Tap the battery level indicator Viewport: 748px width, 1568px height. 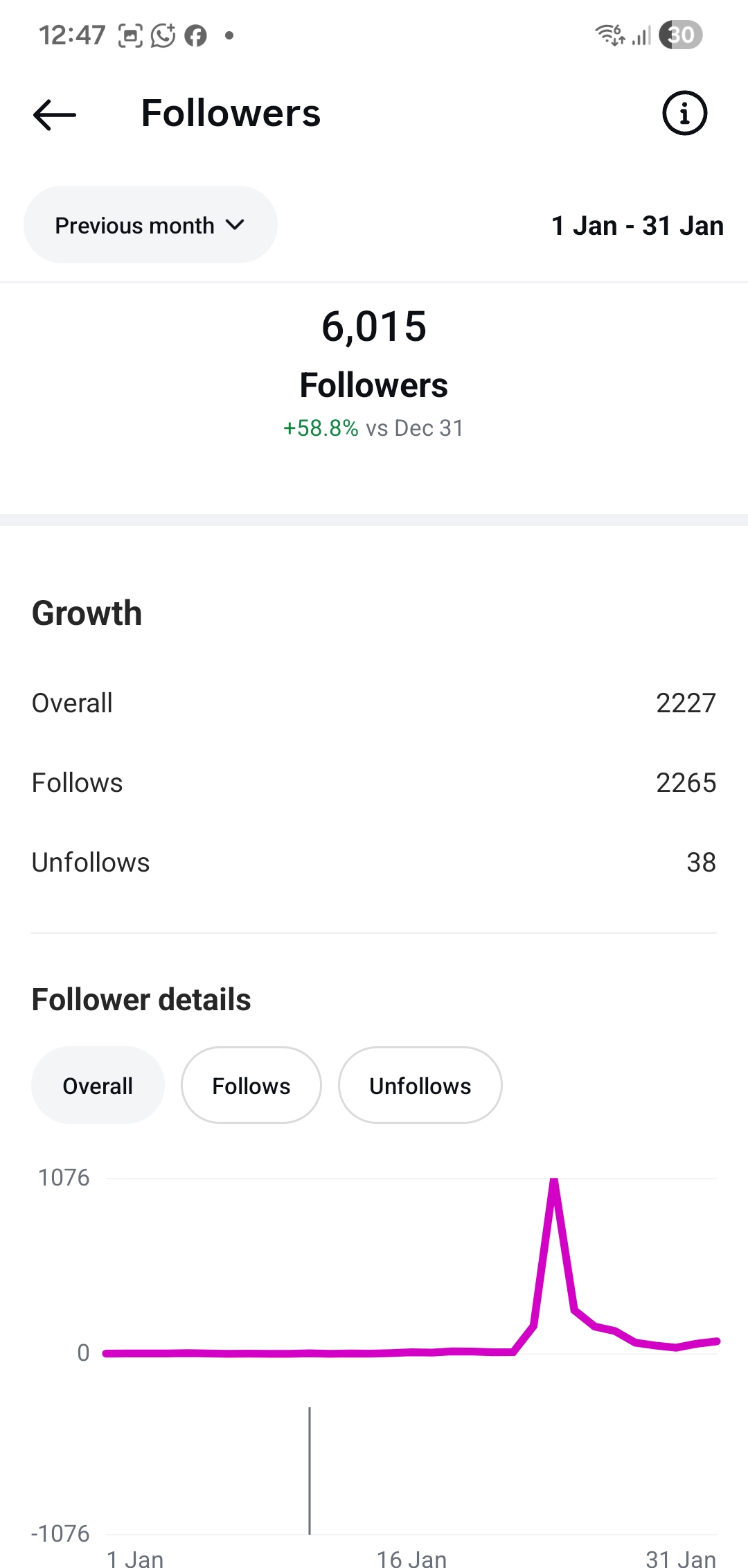tap(681, 34)
